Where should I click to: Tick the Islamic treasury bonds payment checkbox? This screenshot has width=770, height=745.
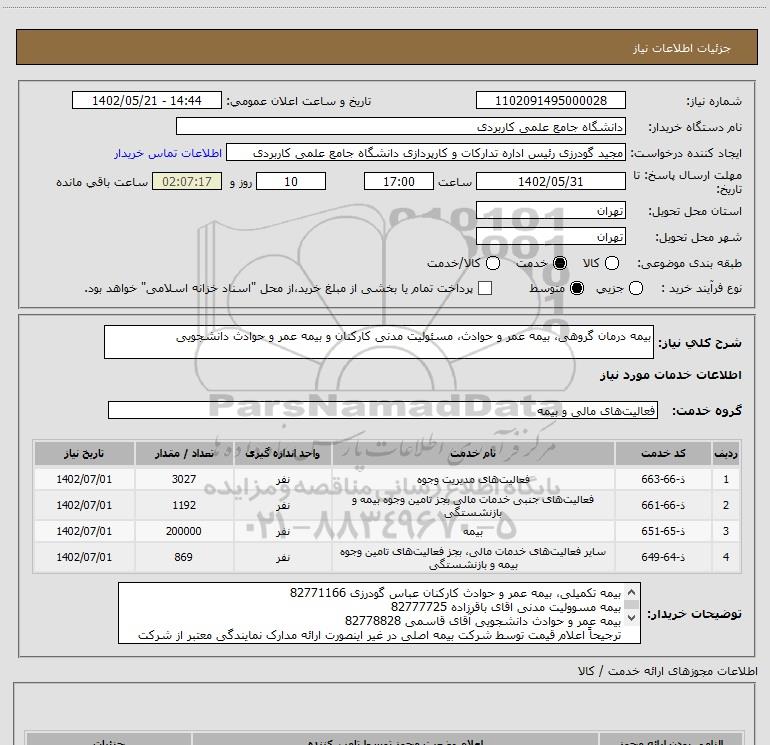(485, 288)
